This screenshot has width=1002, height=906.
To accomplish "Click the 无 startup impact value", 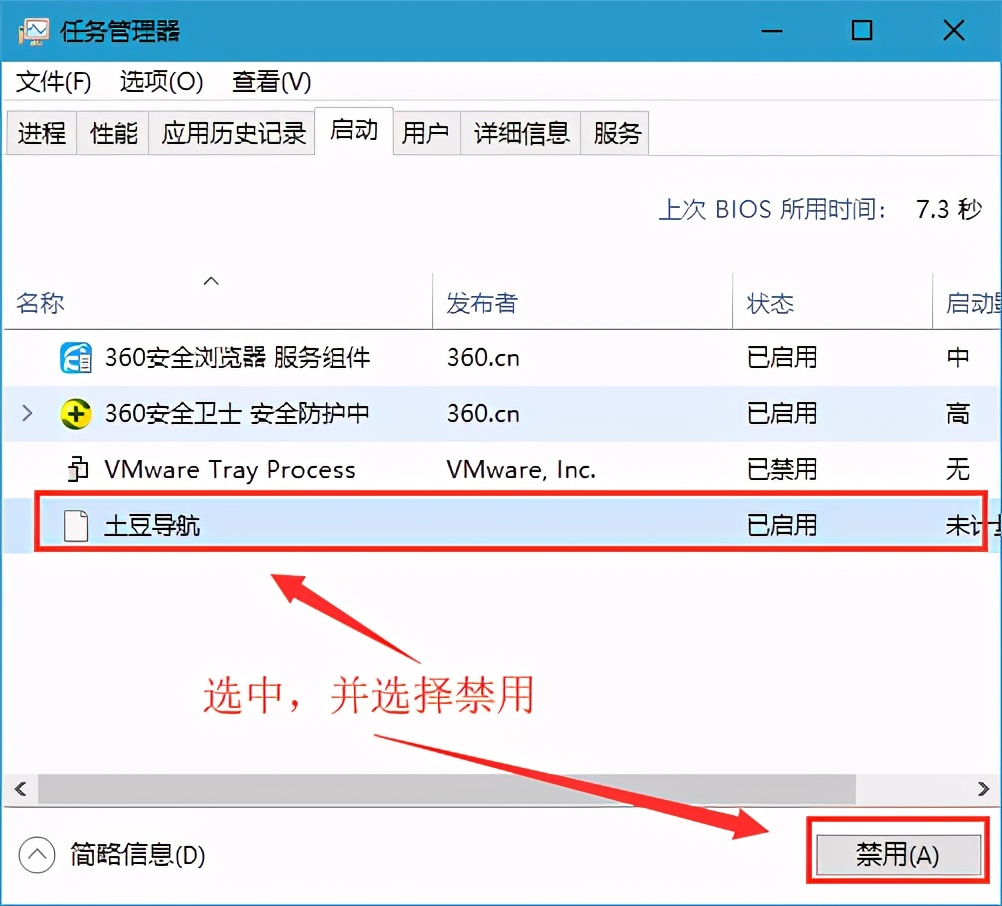I will click(958, 470).
